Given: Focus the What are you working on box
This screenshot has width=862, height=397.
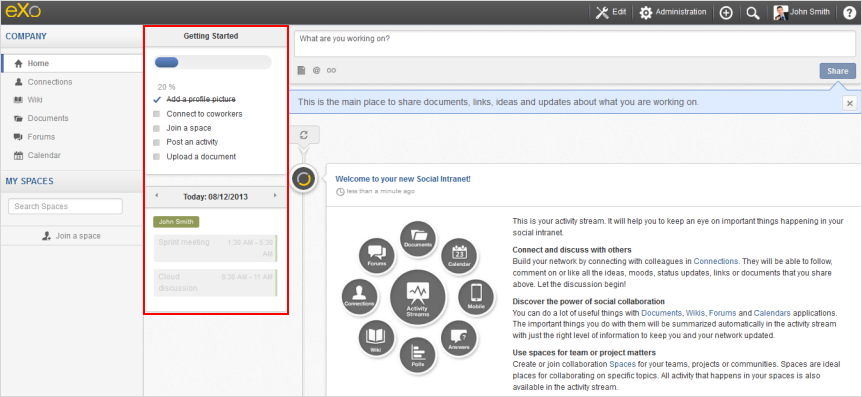Looking at the screenshot, I should click(575, 43).
